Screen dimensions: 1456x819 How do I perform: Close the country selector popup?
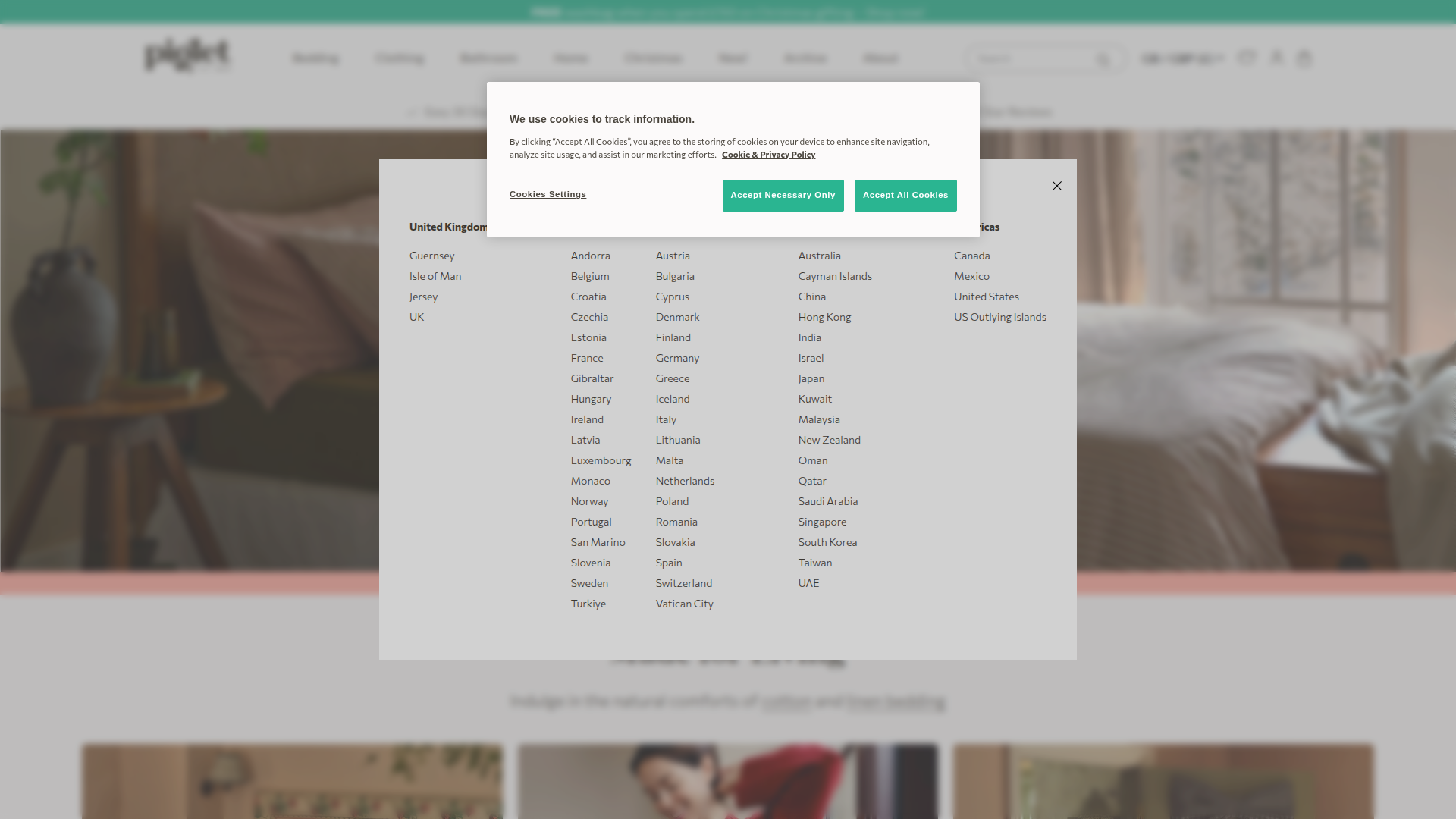pos(1056,186)
